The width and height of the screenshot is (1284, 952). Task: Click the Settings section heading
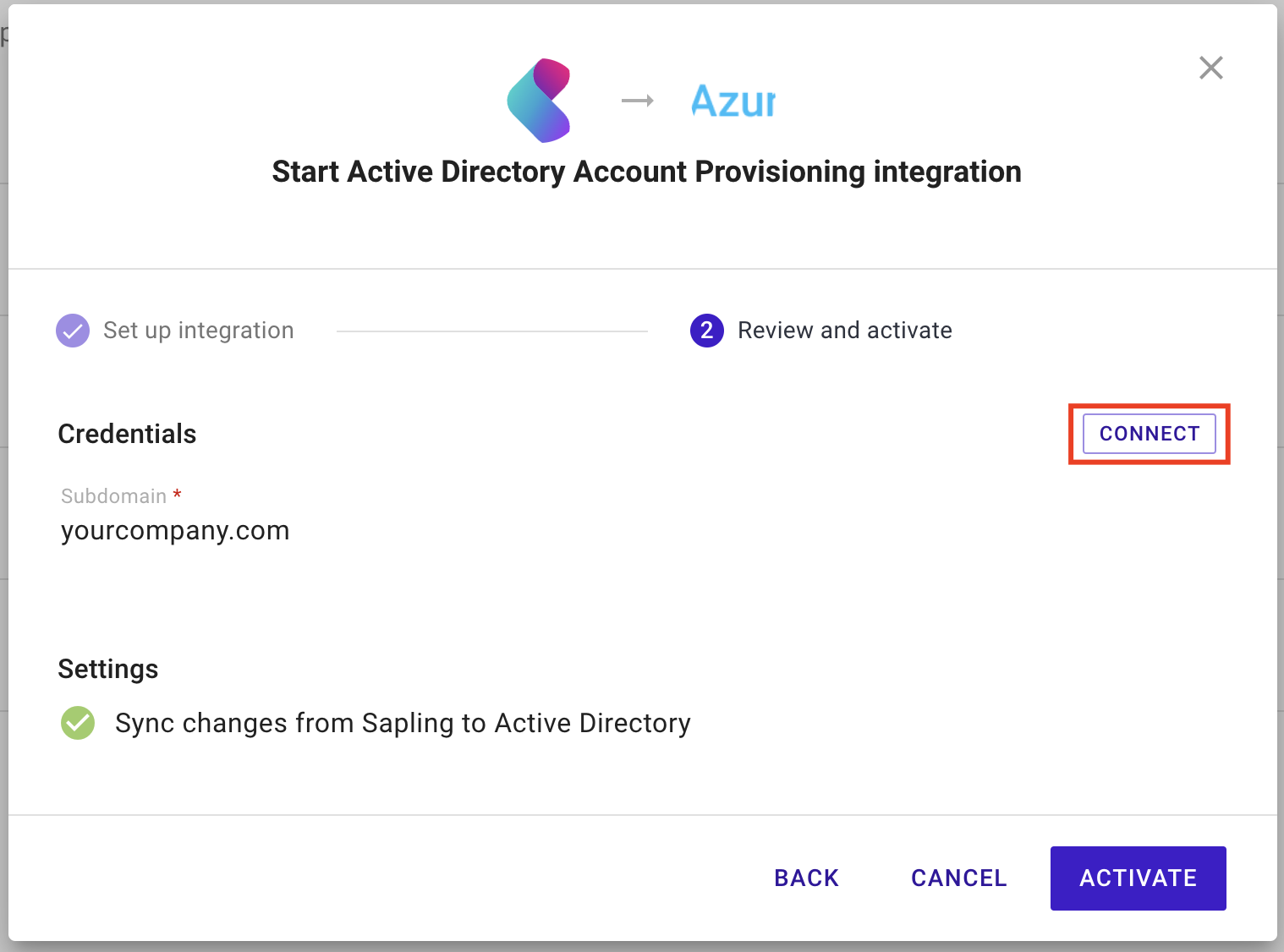tap(108, 669)
